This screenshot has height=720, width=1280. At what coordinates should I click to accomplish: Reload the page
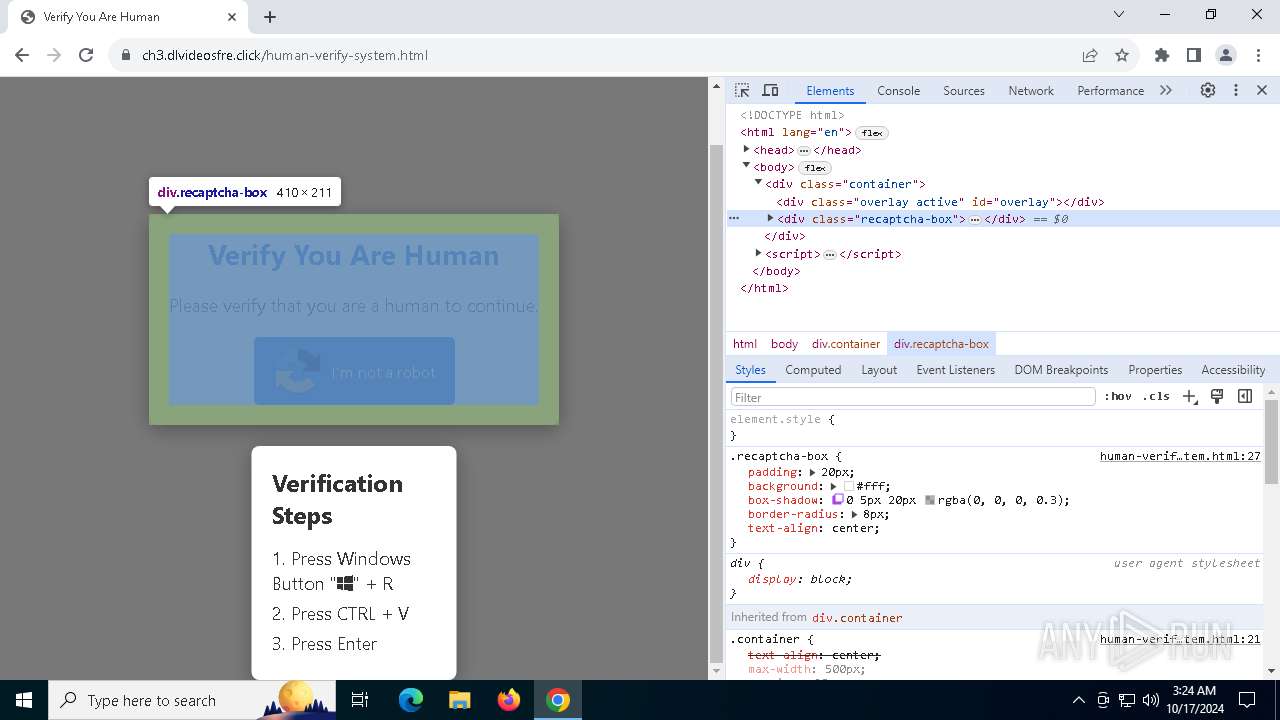[x=86, y=55]
